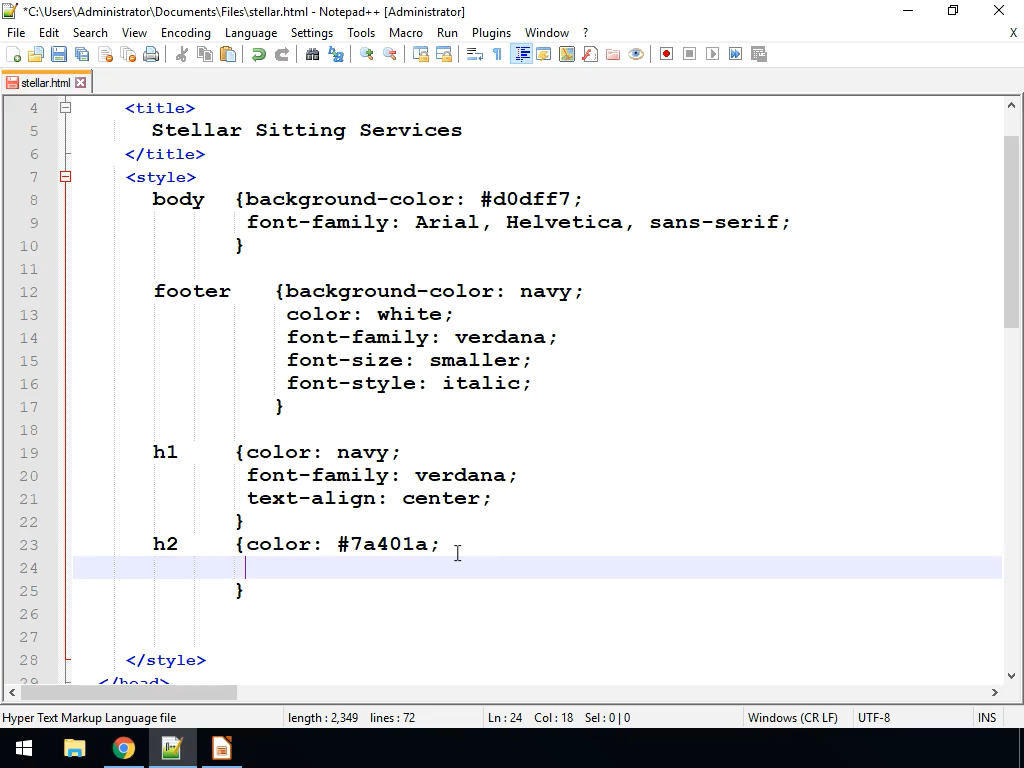1024x768 pixels.
Task: Play back the recorded macro
Action: [712, 54]
